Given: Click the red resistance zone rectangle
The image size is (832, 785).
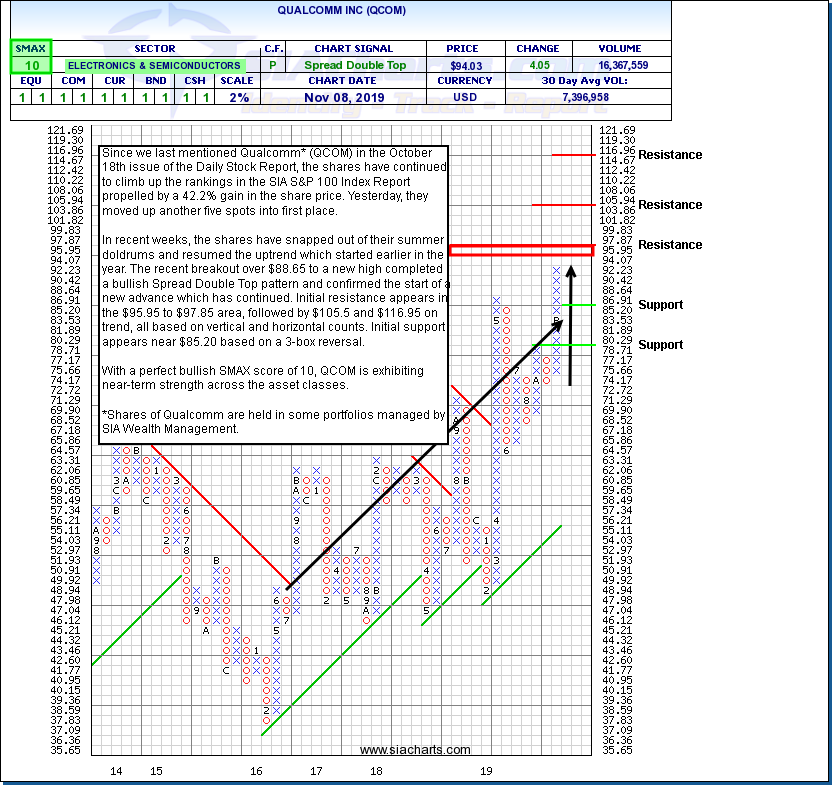Looking at the screenshot, I should 521,249.
